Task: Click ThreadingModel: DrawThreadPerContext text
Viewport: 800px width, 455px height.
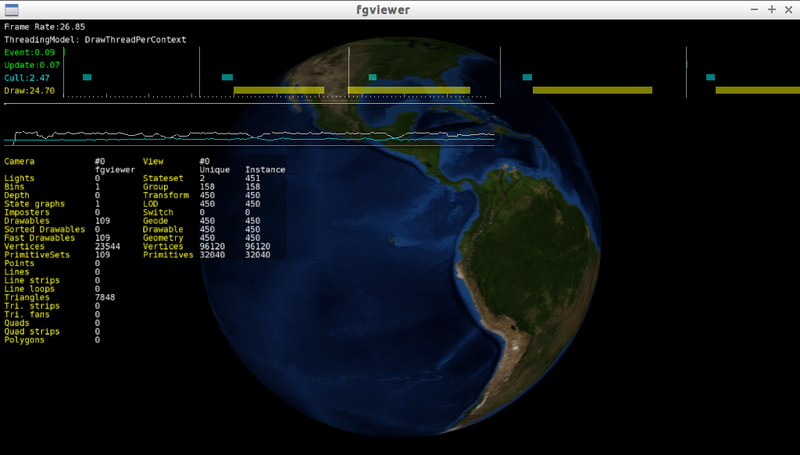Action: coord(95,40)
